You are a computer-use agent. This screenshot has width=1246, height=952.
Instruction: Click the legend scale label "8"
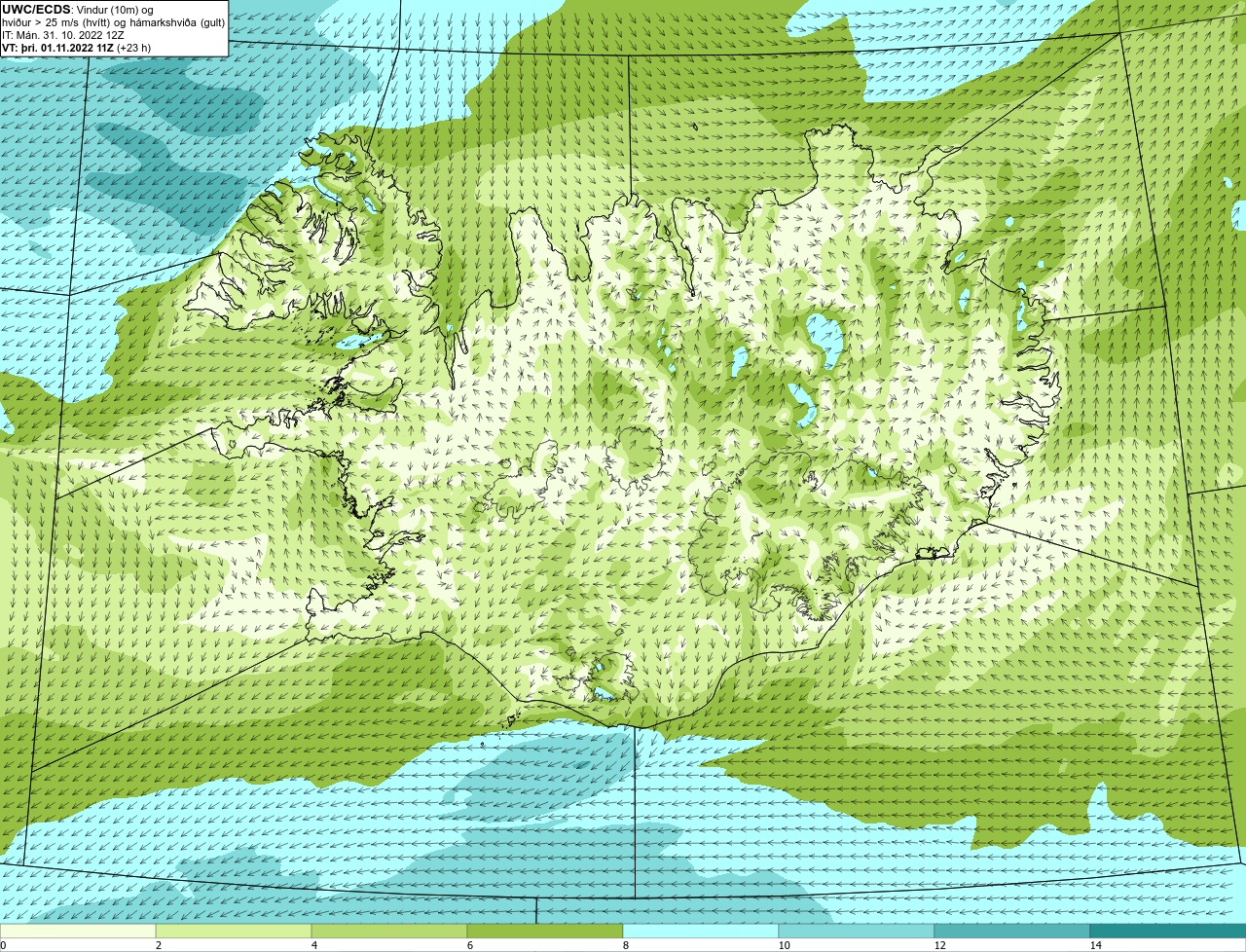625,945
